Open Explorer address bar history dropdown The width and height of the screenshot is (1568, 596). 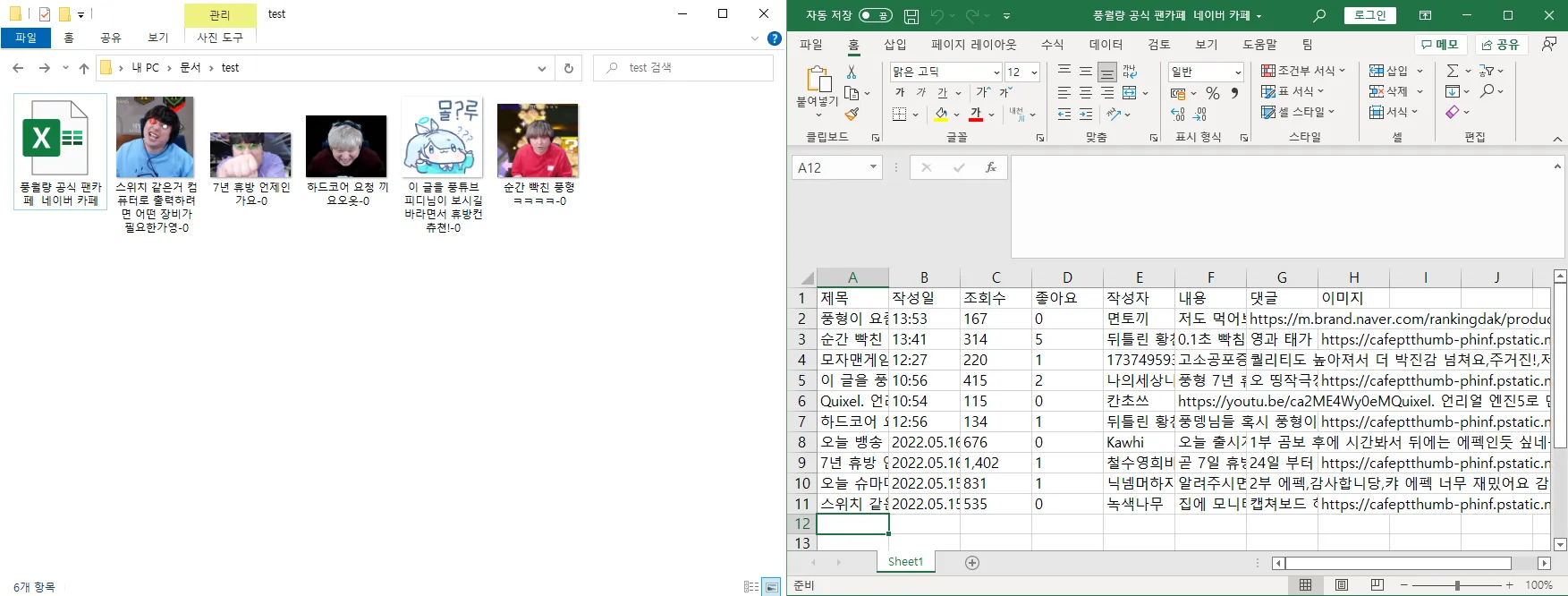click(x=542, y=68)
